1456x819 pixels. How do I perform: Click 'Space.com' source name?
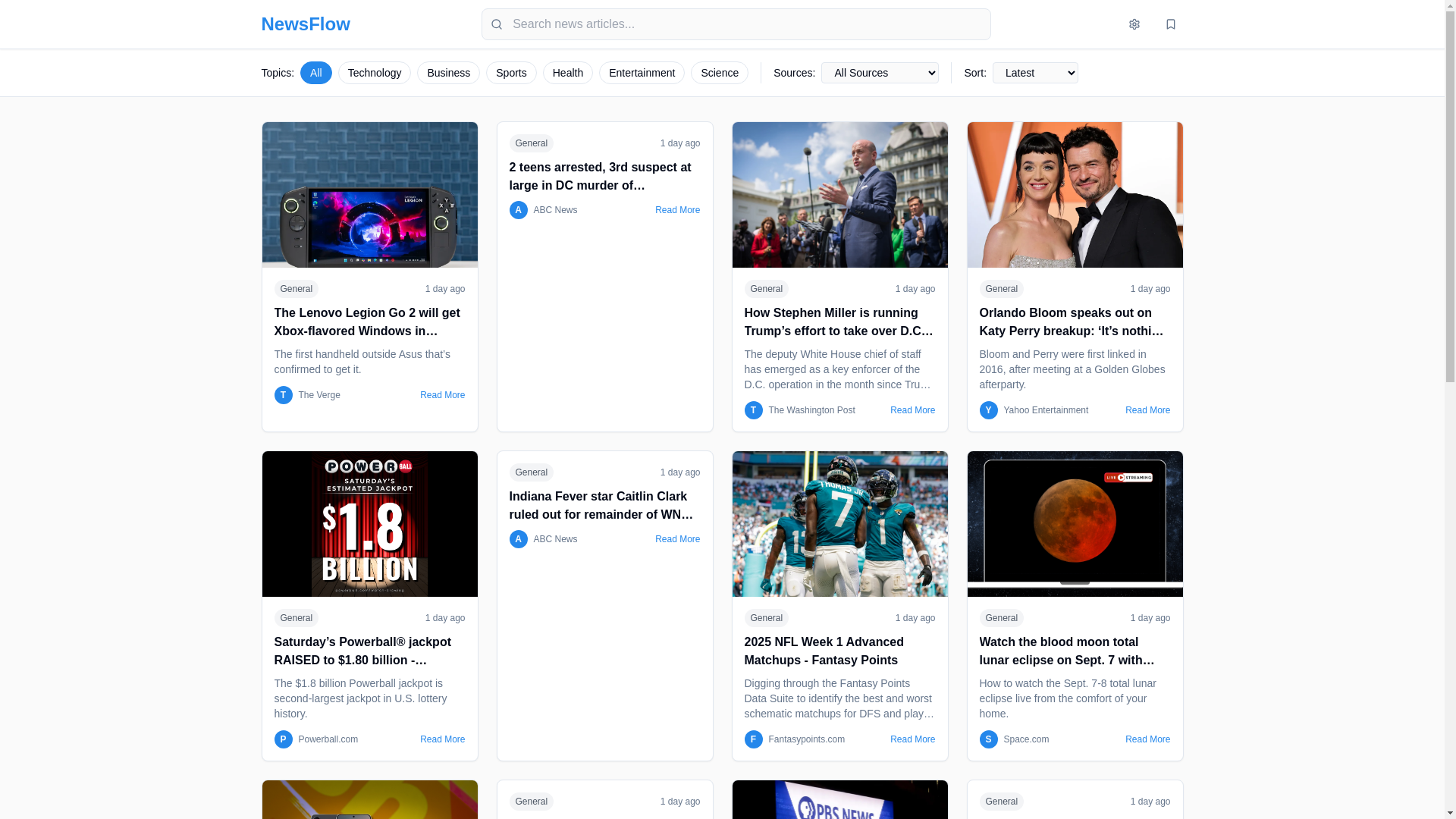[x=1026, y=739]
